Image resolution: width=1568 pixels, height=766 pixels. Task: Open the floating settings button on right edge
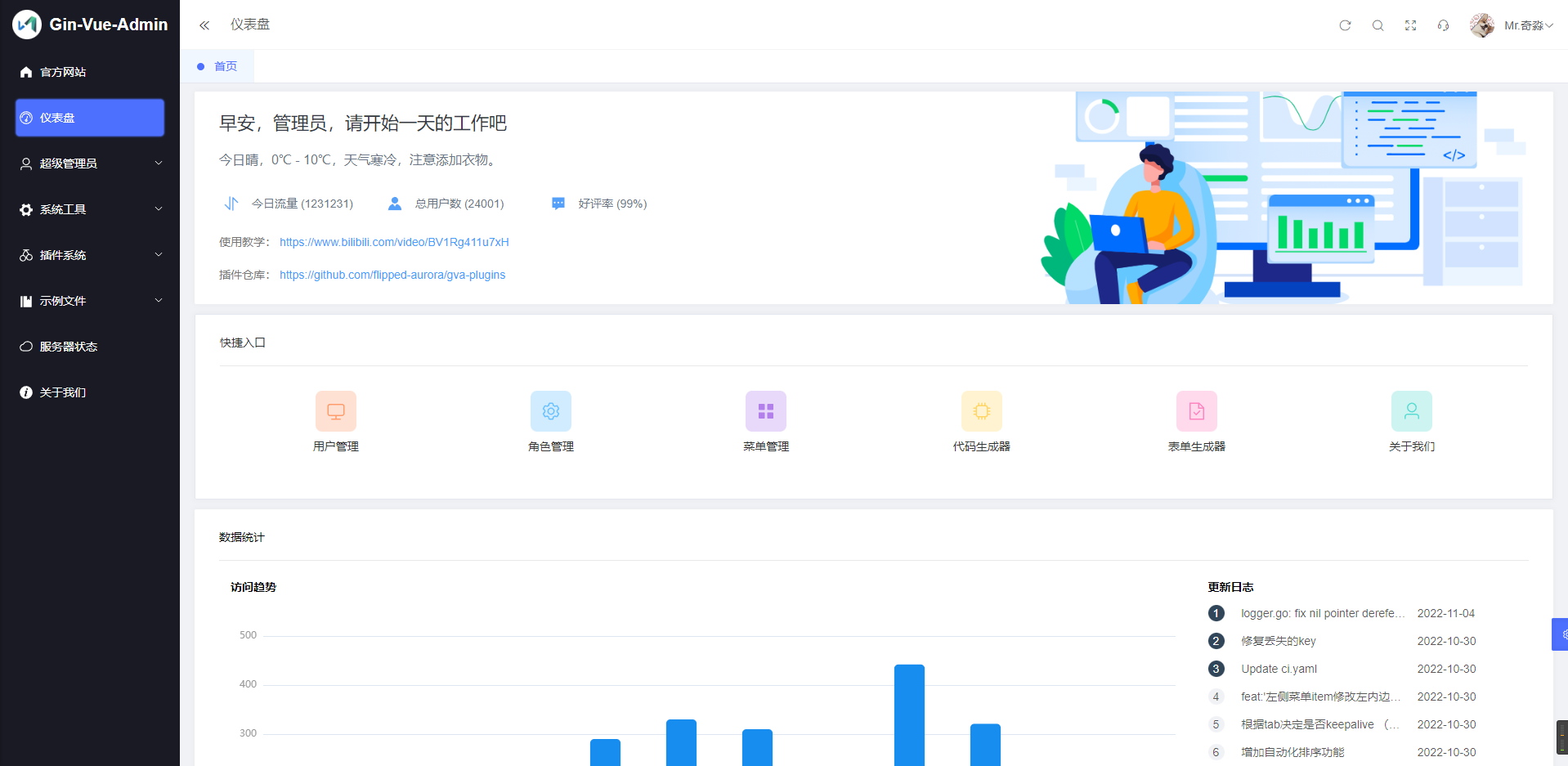point(1561,634)
